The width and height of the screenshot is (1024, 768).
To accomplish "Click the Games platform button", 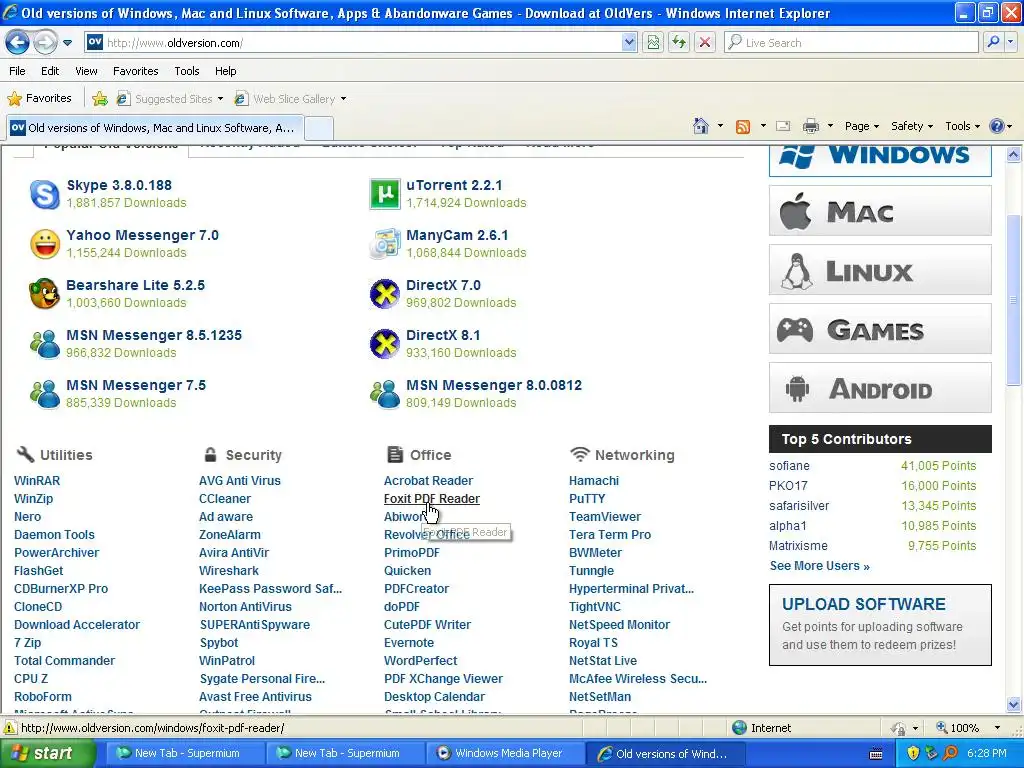I will pyautogui.click(x=880, y=329).
